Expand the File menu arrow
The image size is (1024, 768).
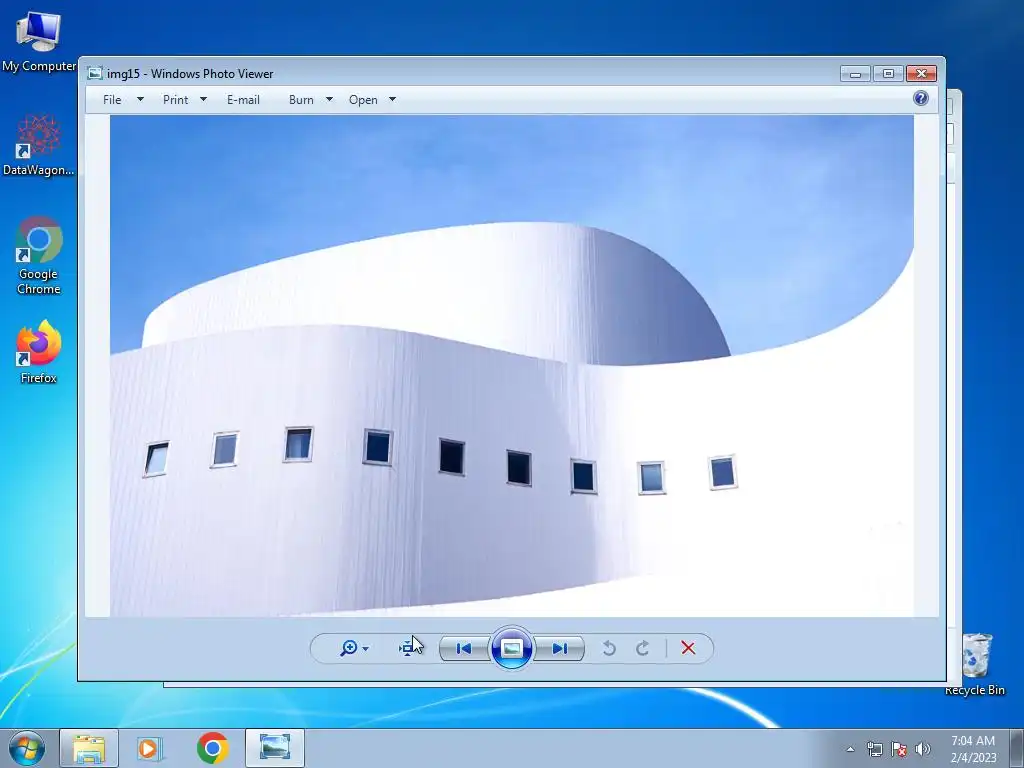point(140,100)
